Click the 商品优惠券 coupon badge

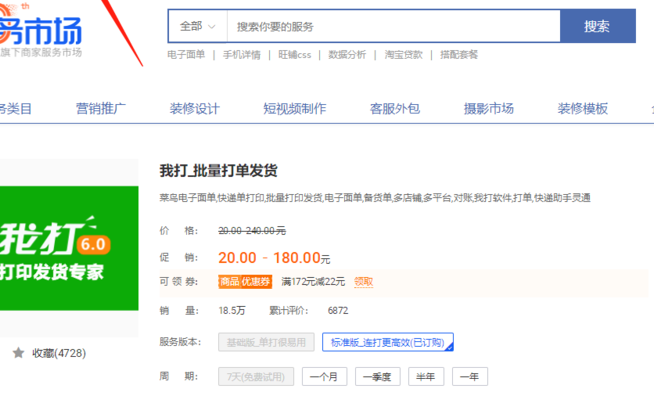pos(245,282)
